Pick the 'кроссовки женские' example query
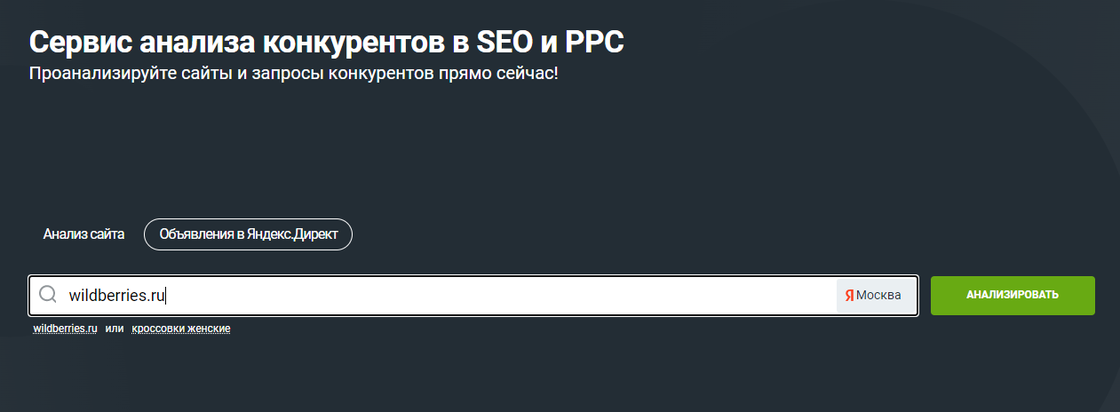The width and height of the screenshot is (1120, 412). [x=181, y=328]
